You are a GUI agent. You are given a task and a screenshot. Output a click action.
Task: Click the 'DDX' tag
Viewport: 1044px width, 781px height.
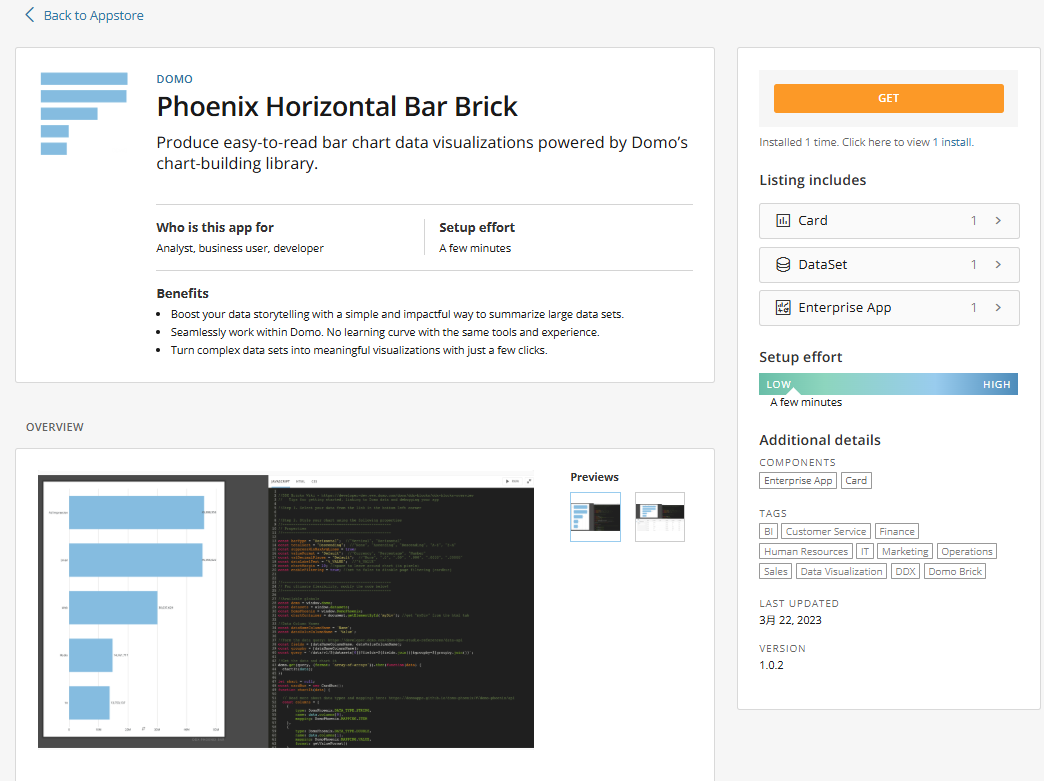(x=906, y=571)
